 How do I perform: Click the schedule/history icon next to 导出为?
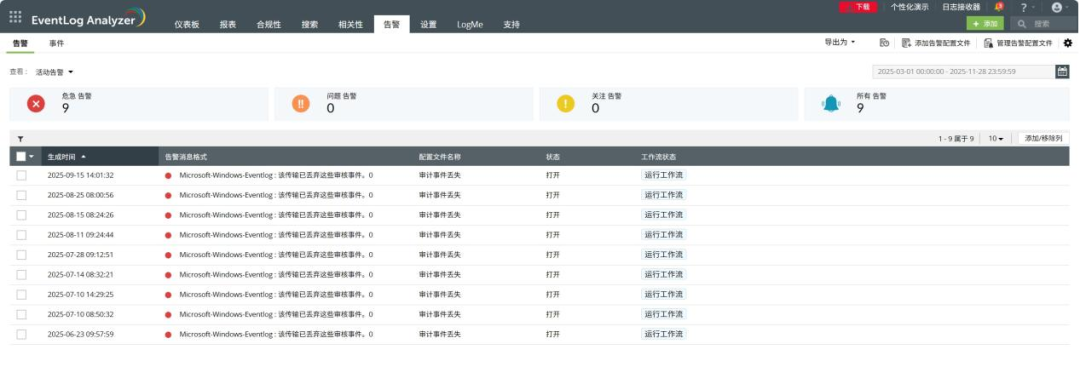[884, 43]
